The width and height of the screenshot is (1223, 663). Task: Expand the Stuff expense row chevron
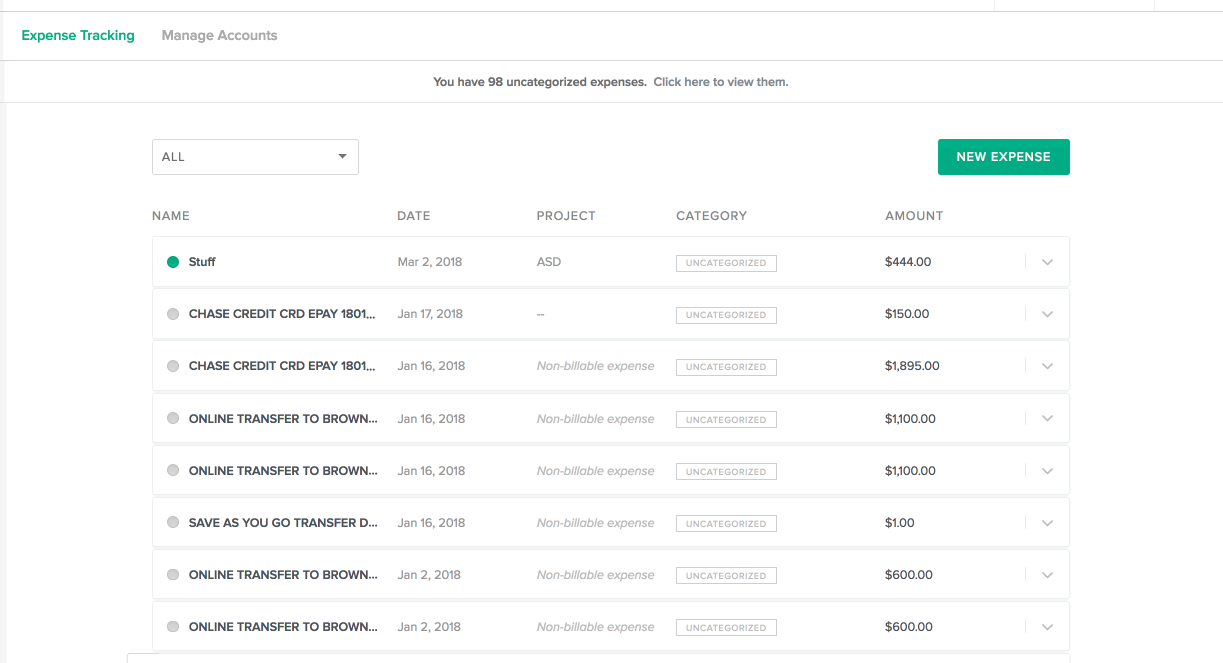(1047, 262)
